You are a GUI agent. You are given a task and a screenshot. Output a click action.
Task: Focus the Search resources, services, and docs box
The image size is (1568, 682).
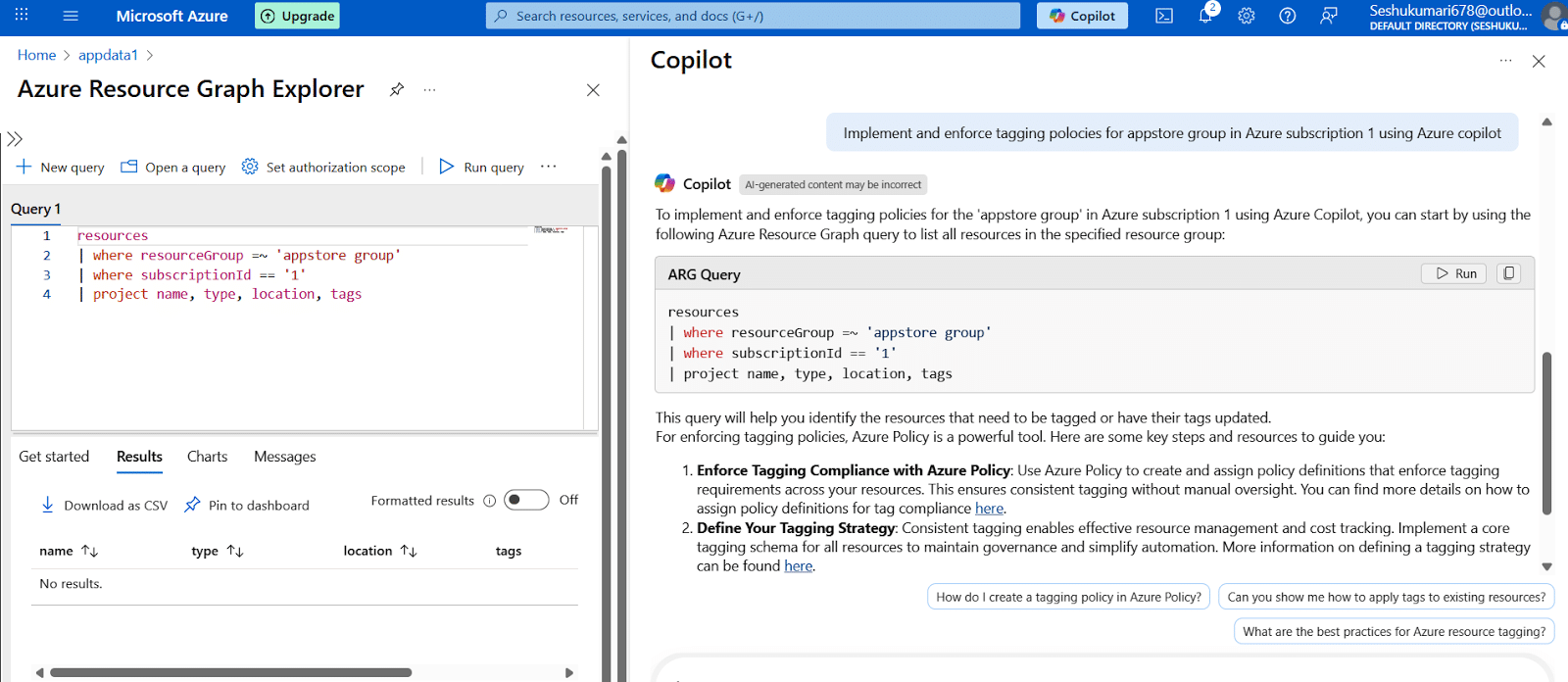pos(753,16)
